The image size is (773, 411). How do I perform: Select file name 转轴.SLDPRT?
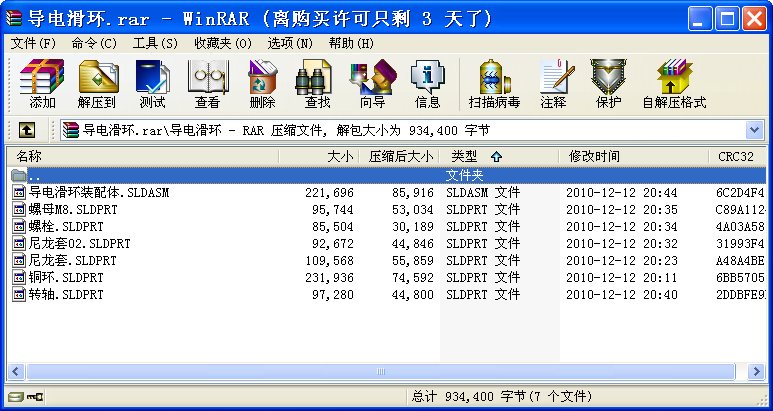coord(66,295)
